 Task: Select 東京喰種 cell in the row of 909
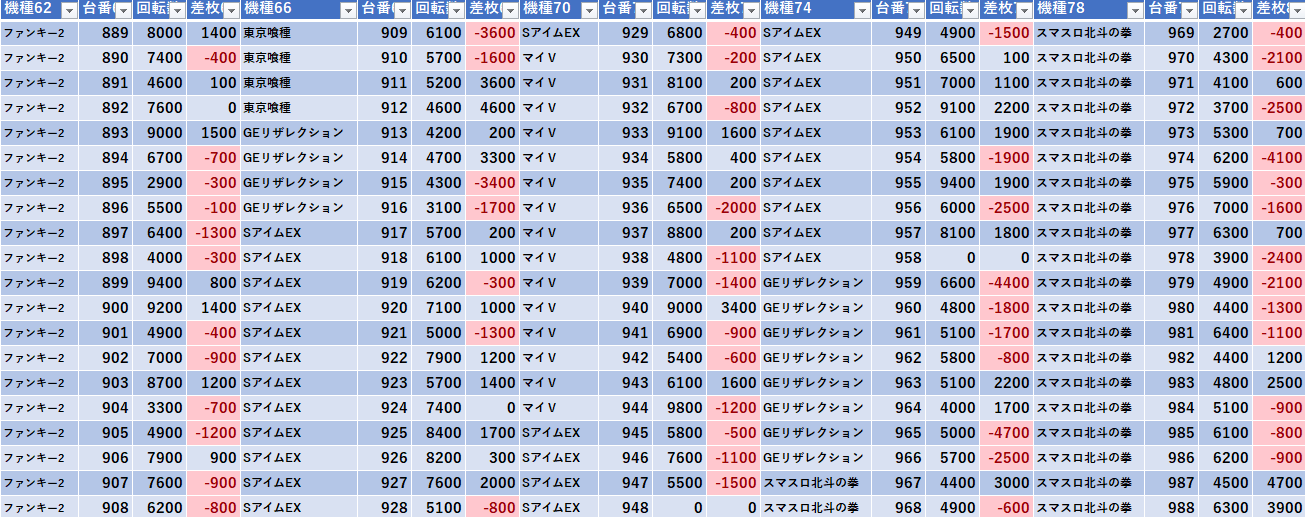coord(299,33)
